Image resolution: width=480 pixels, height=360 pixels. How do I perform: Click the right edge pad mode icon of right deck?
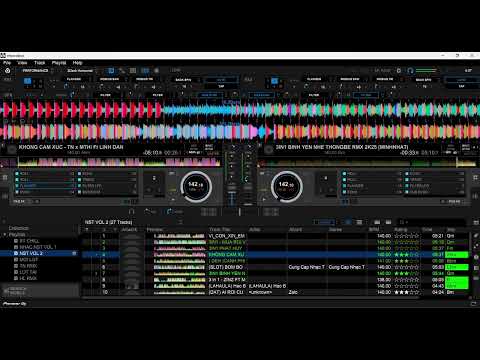(x=476, y=178)
